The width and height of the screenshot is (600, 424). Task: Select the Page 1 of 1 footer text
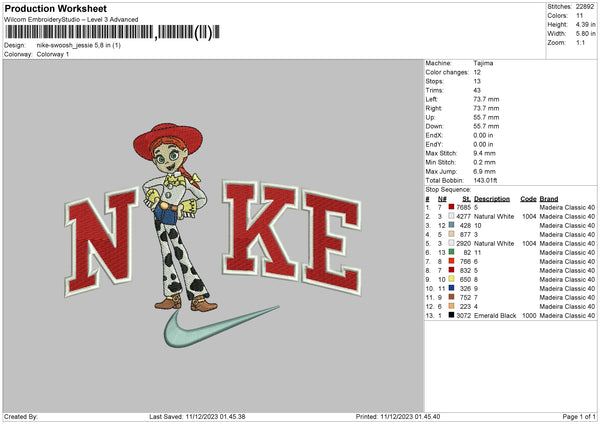click(579, 416)
